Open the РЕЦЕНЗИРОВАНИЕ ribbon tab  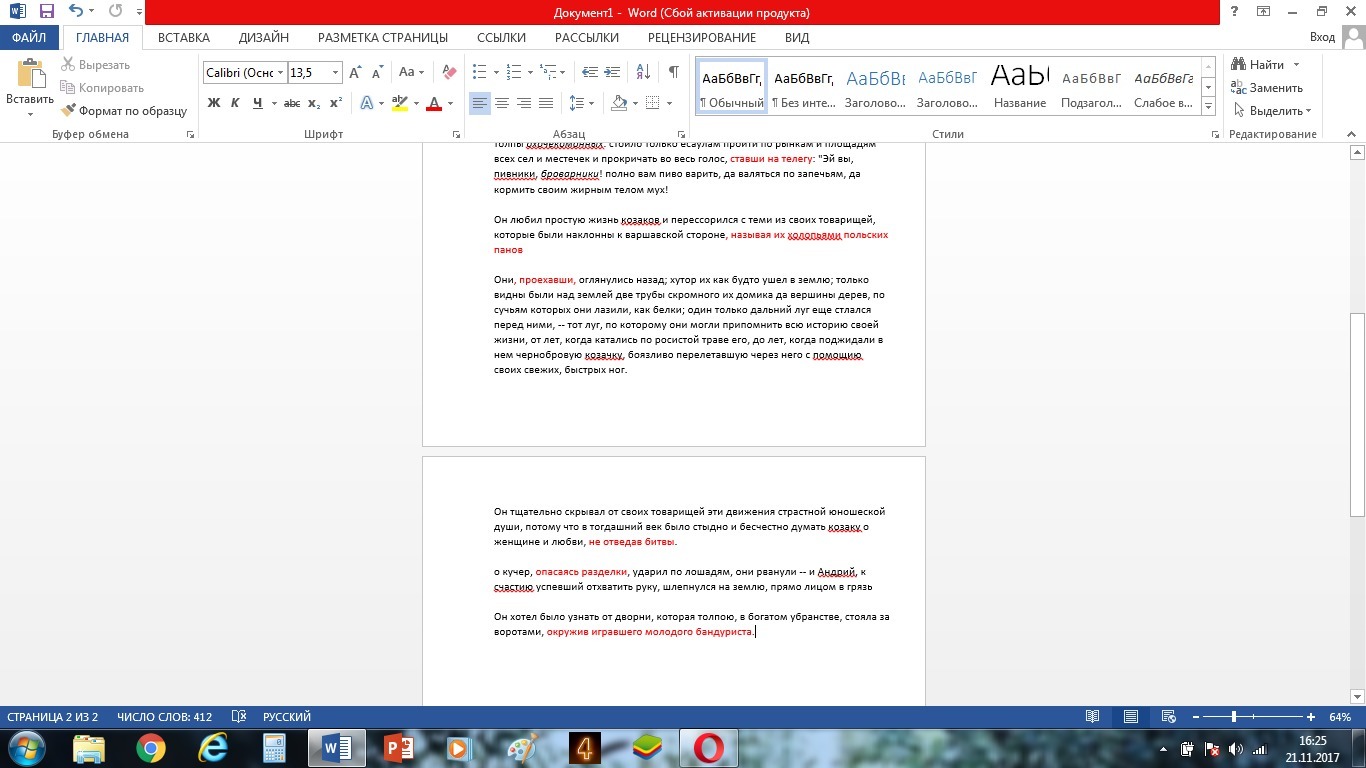coord(701,37)
